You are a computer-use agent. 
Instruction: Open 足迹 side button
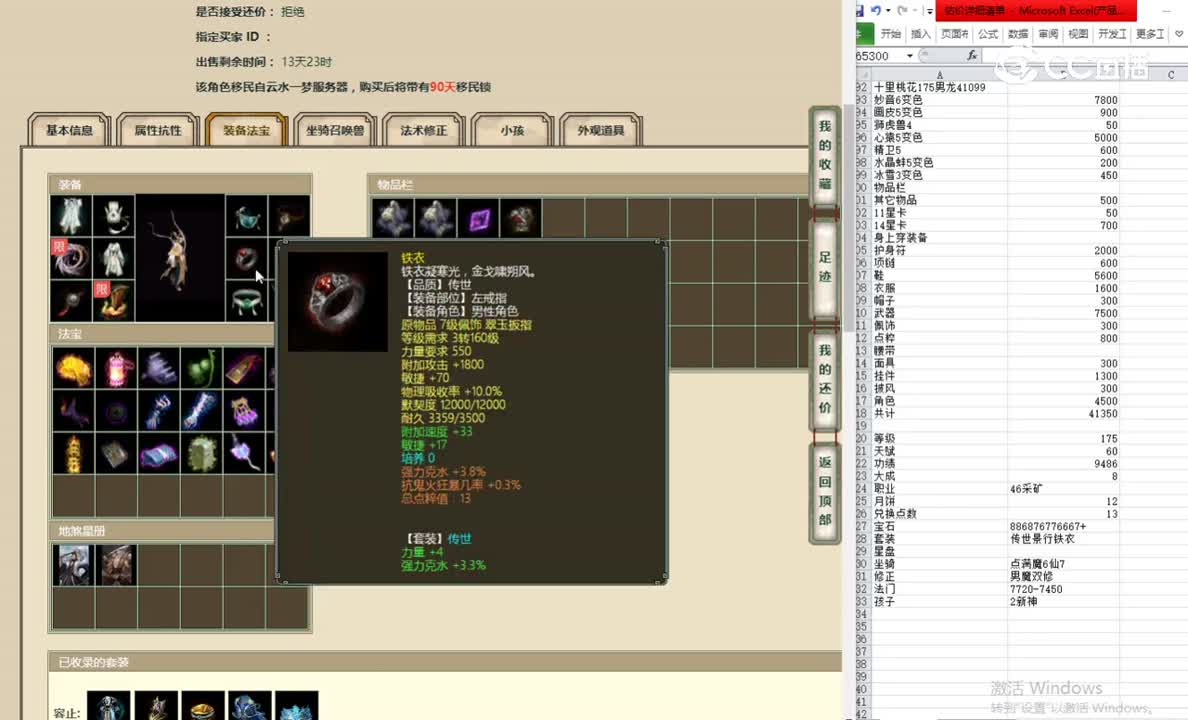click(825, 268)
